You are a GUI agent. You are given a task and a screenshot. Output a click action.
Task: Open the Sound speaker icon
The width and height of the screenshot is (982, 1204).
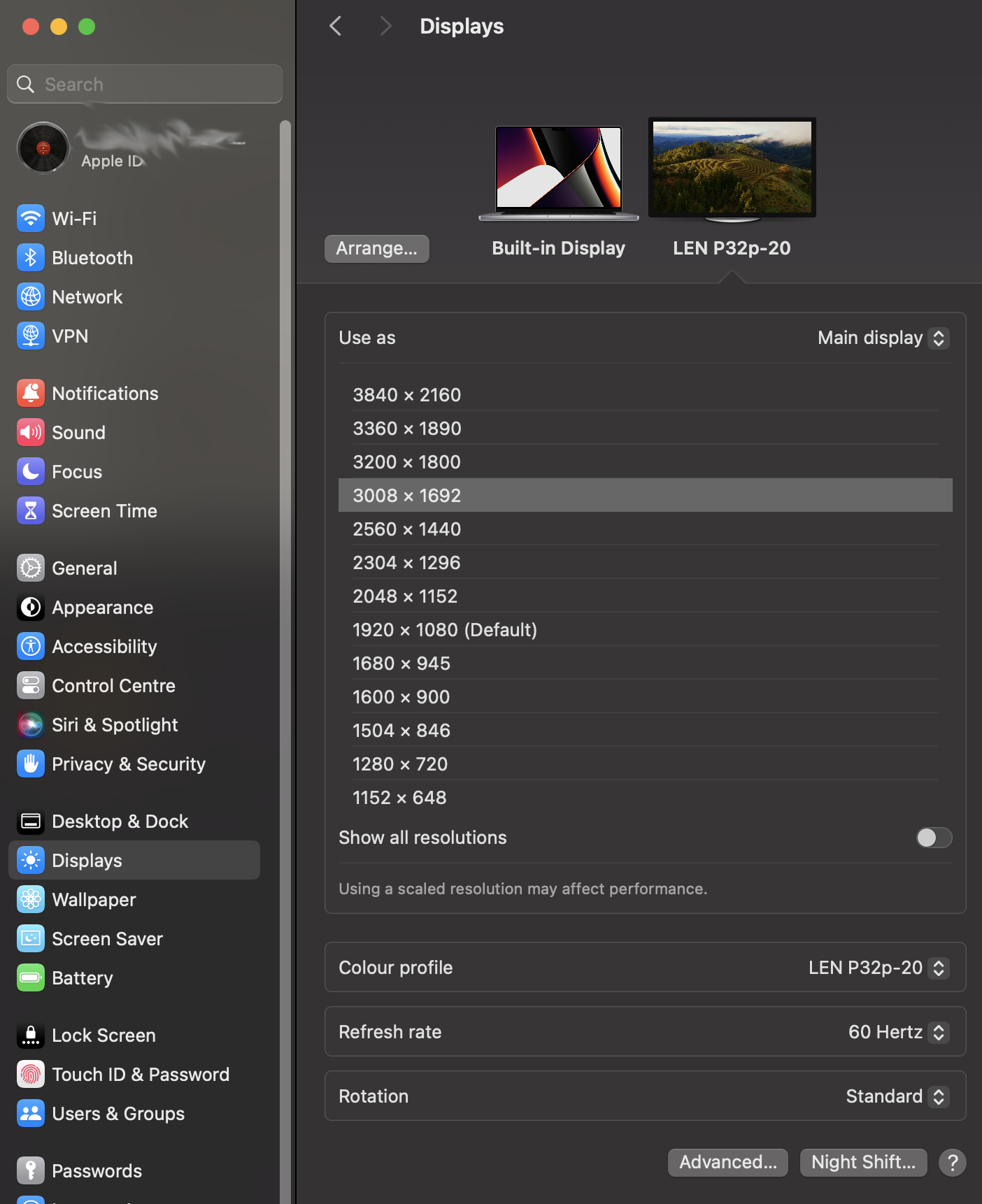(x=30, y=432)
